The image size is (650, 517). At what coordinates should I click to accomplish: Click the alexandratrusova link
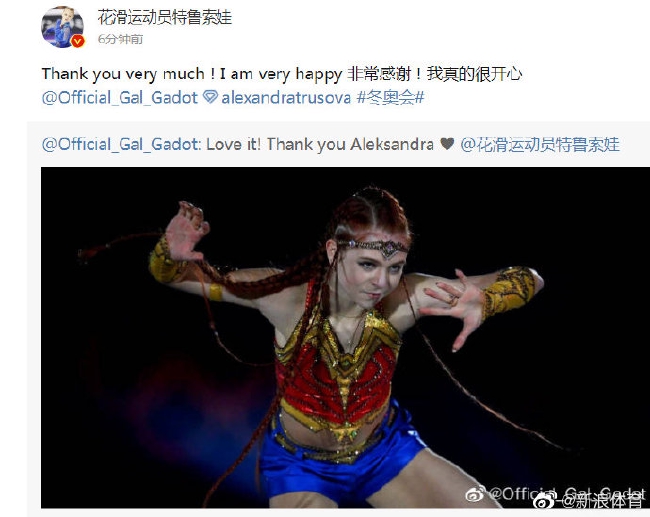[286, 98]
